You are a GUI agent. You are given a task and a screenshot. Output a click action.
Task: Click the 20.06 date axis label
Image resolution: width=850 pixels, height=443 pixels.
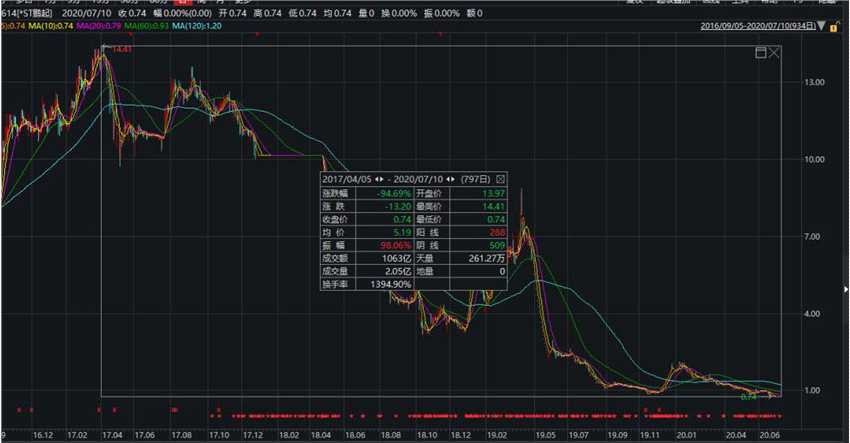[x=769, y=435]
